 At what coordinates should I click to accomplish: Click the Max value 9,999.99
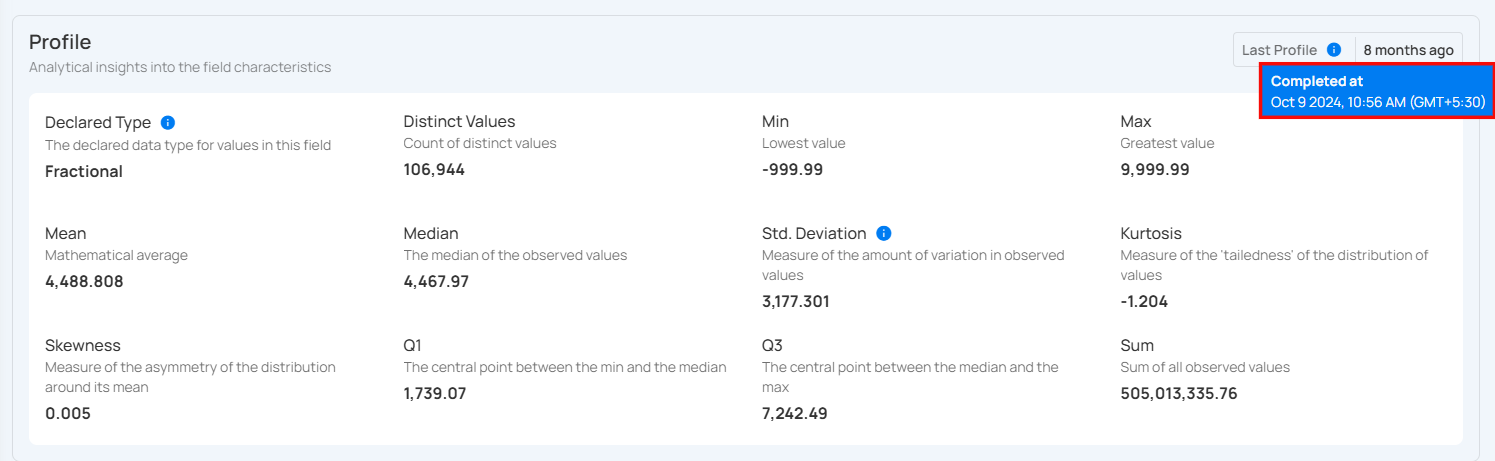(1155, 170)
